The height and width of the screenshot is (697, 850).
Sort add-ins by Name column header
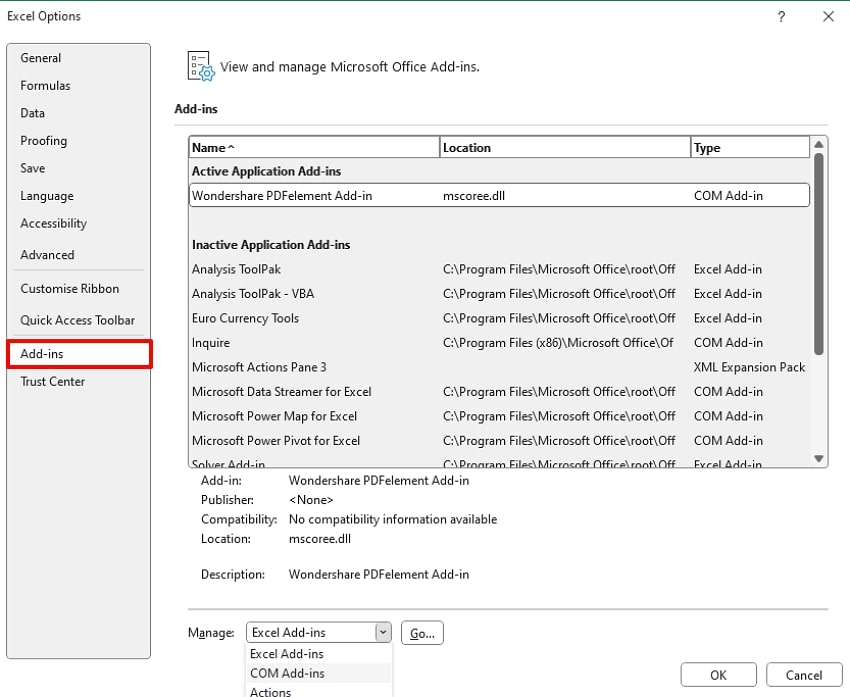pos(314,147)
